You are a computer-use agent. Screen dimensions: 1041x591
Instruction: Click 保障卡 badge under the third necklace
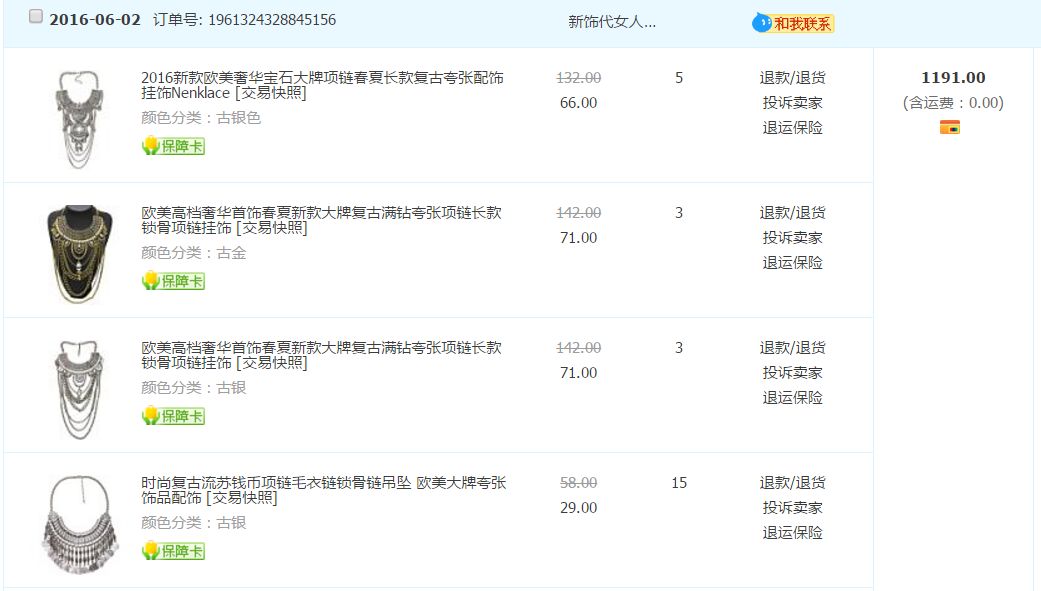point(174,416)
